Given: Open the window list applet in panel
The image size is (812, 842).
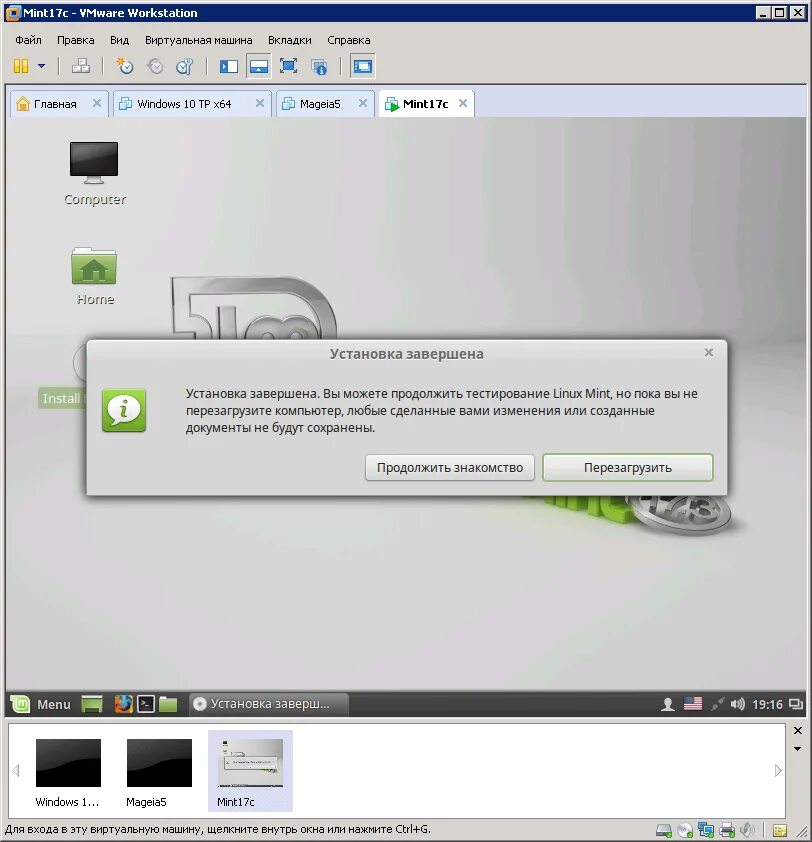Looking at the screenshot, I should tap(796, 704).
